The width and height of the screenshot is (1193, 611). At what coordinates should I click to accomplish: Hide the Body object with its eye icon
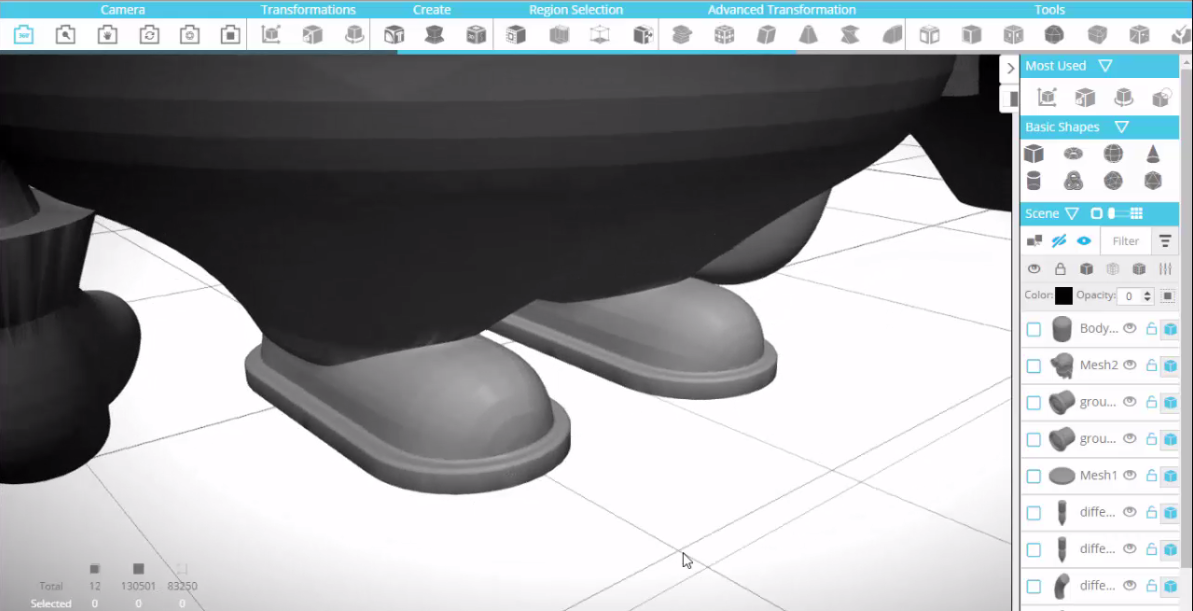(x=1130, y=329)
